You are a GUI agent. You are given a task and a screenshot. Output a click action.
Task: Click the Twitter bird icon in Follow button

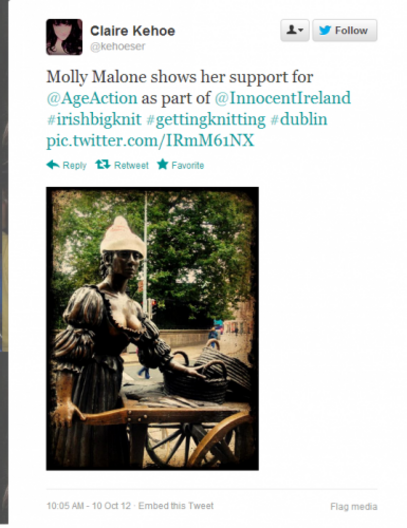tap(325, 30)
